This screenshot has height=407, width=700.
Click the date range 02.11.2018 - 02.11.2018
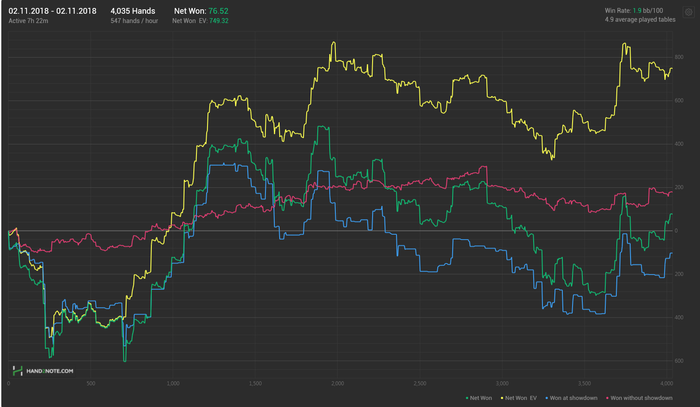click(x=52, y=11)
